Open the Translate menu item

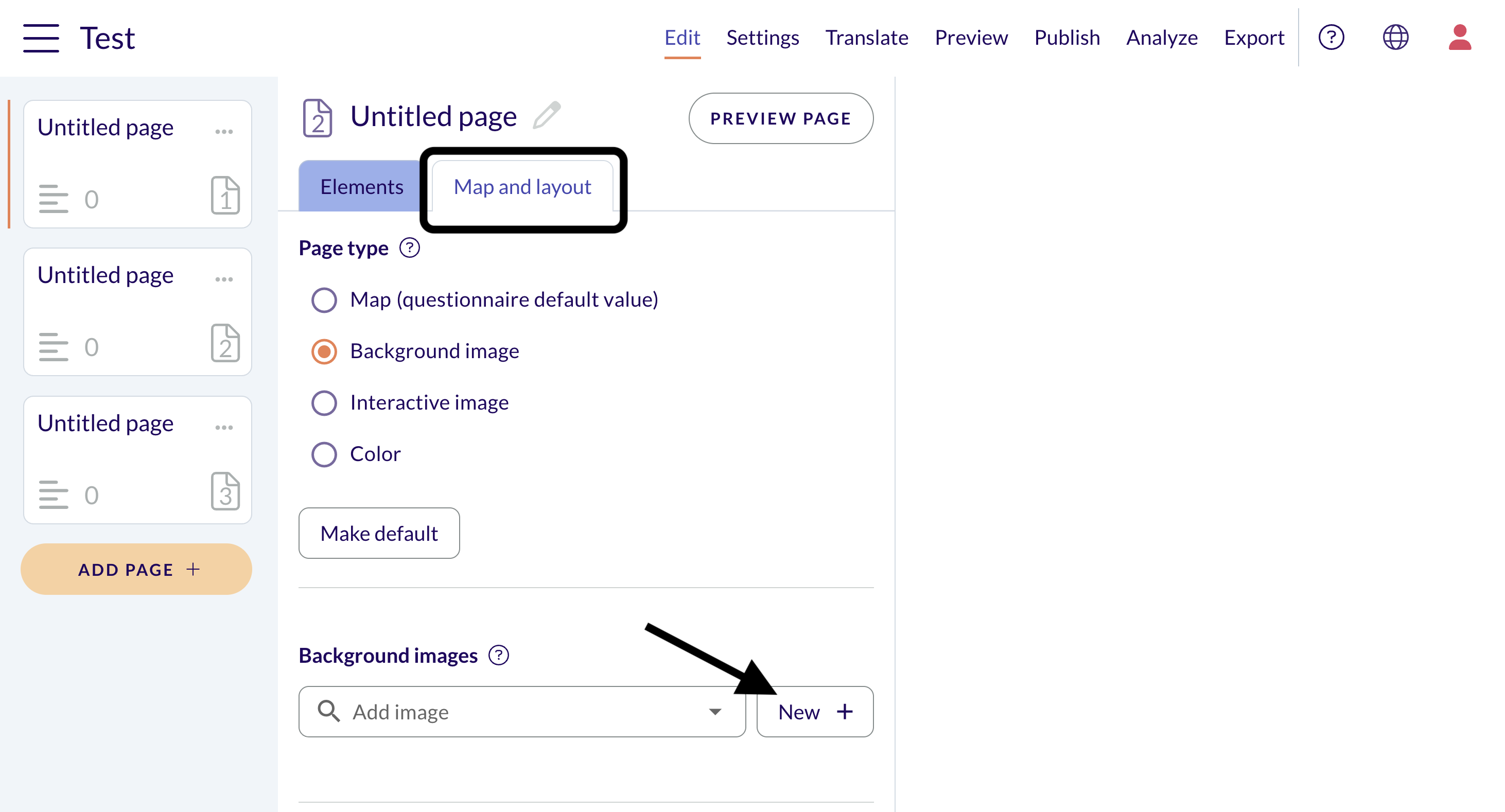tap(866, 38)
